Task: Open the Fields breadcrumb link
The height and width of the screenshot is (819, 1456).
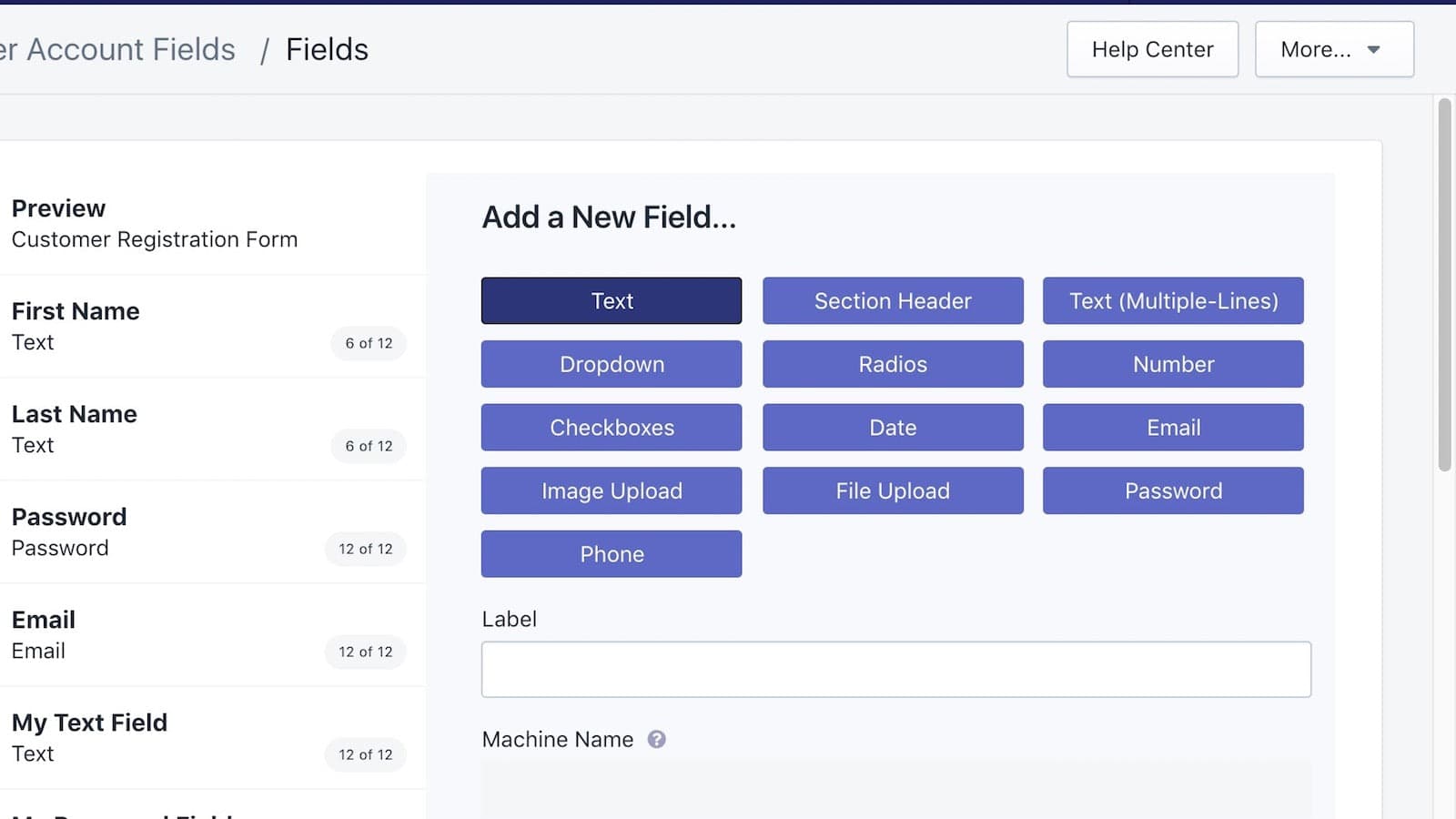Action: pyautogui.click(x=326, y=49)
